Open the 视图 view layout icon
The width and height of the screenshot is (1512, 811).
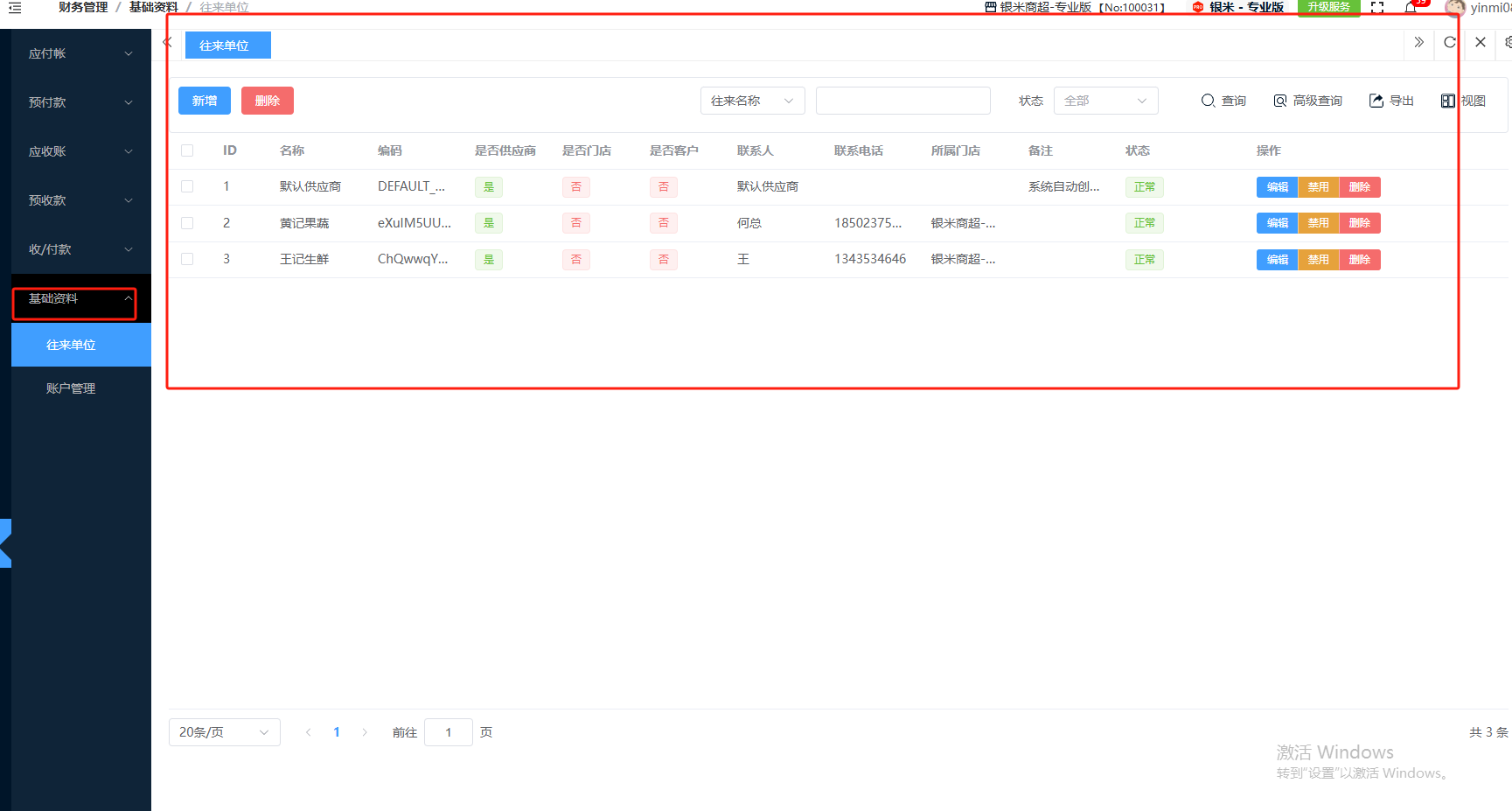1448,101
